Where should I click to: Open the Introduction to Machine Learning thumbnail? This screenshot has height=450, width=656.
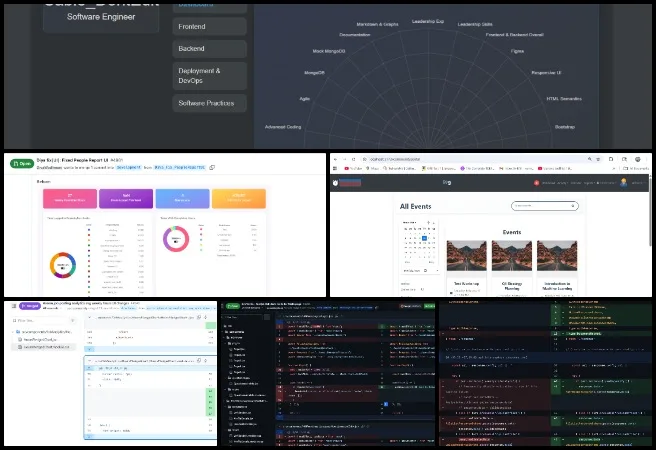point(557,256)
